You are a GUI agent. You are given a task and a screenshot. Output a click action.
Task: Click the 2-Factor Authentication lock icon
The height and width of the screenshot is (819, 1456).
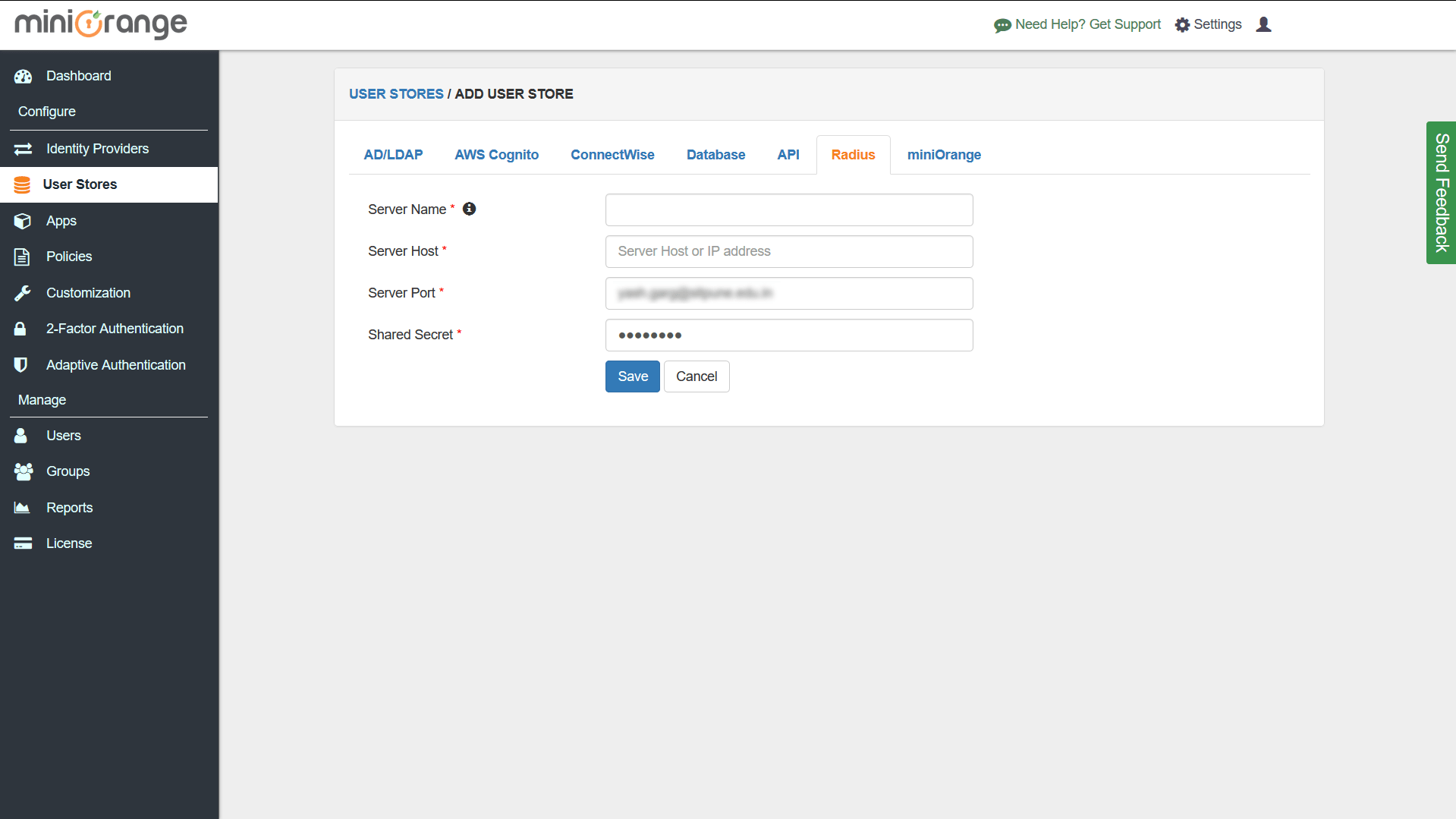(20, 329)
